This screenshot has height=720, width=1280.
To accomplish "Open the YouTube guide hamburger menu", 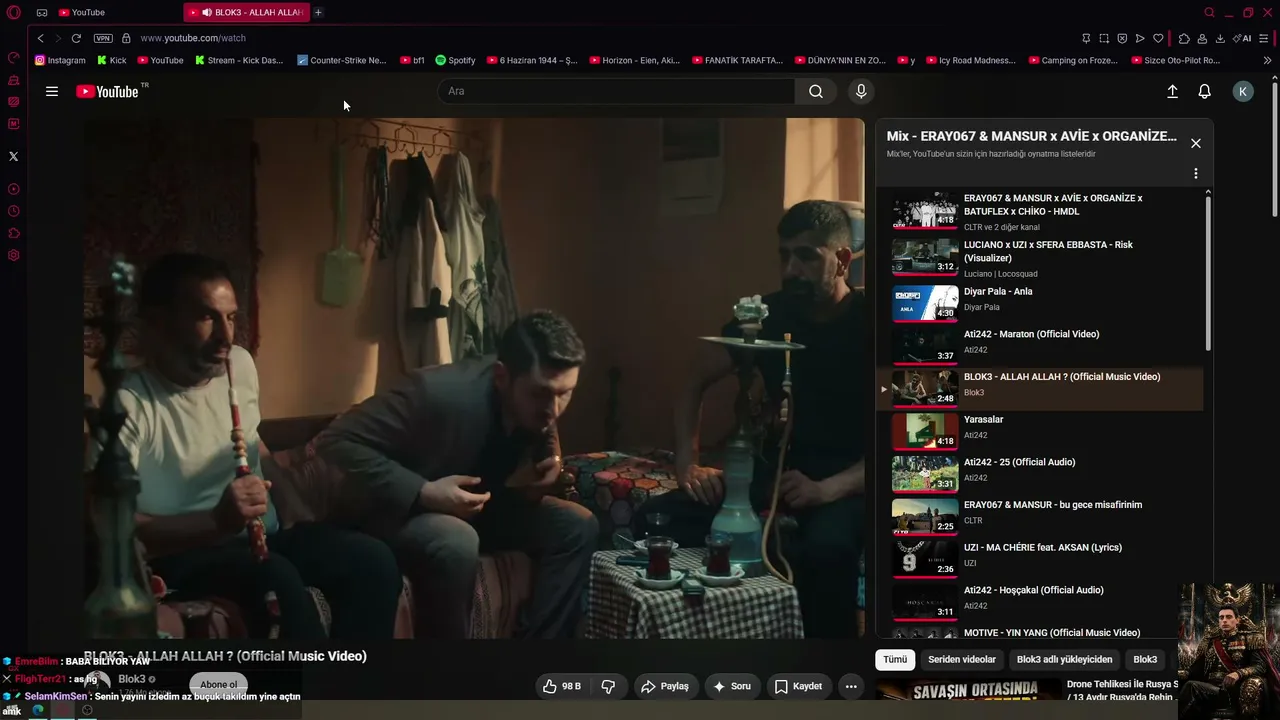I will coord(52,91).
